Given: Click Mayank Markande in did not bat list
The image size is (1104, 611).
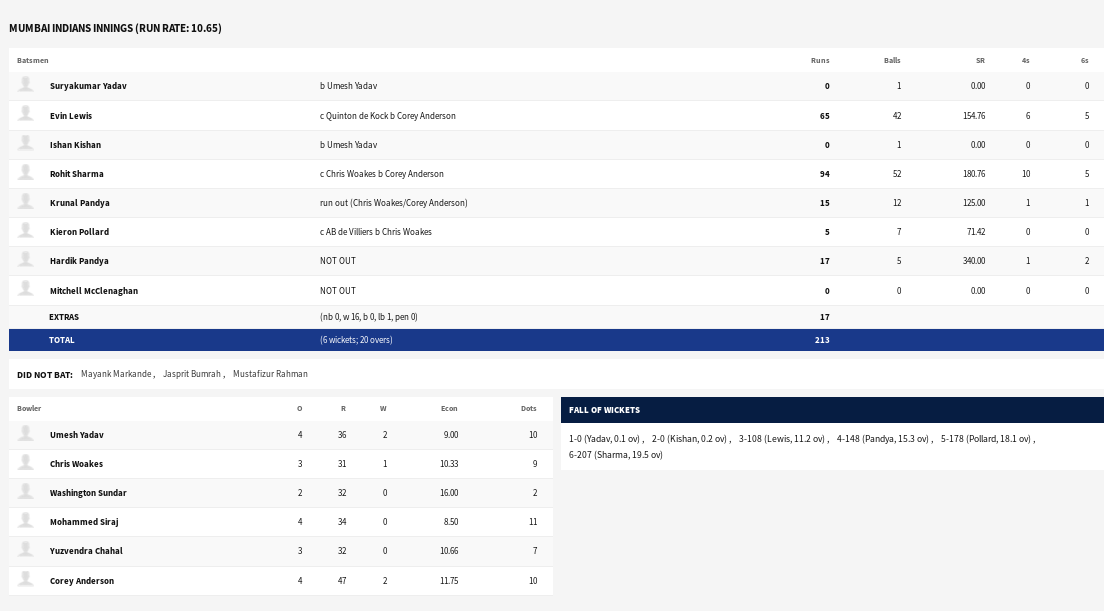Looking at the screenshot, I should pyautogui.click(x=116, y=374).
